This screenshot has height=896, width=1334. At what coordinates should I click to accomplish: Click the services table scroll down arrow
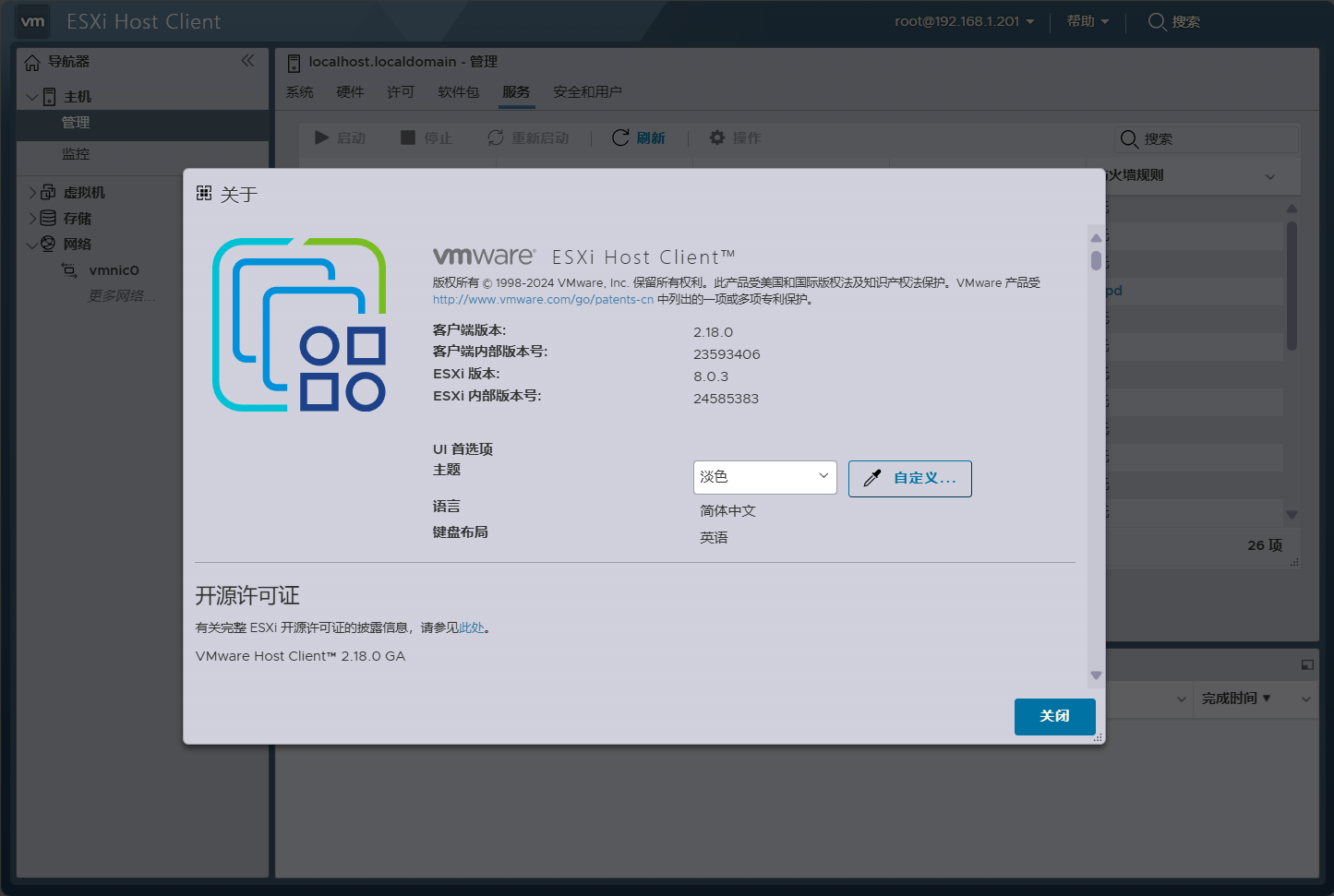1292,515
